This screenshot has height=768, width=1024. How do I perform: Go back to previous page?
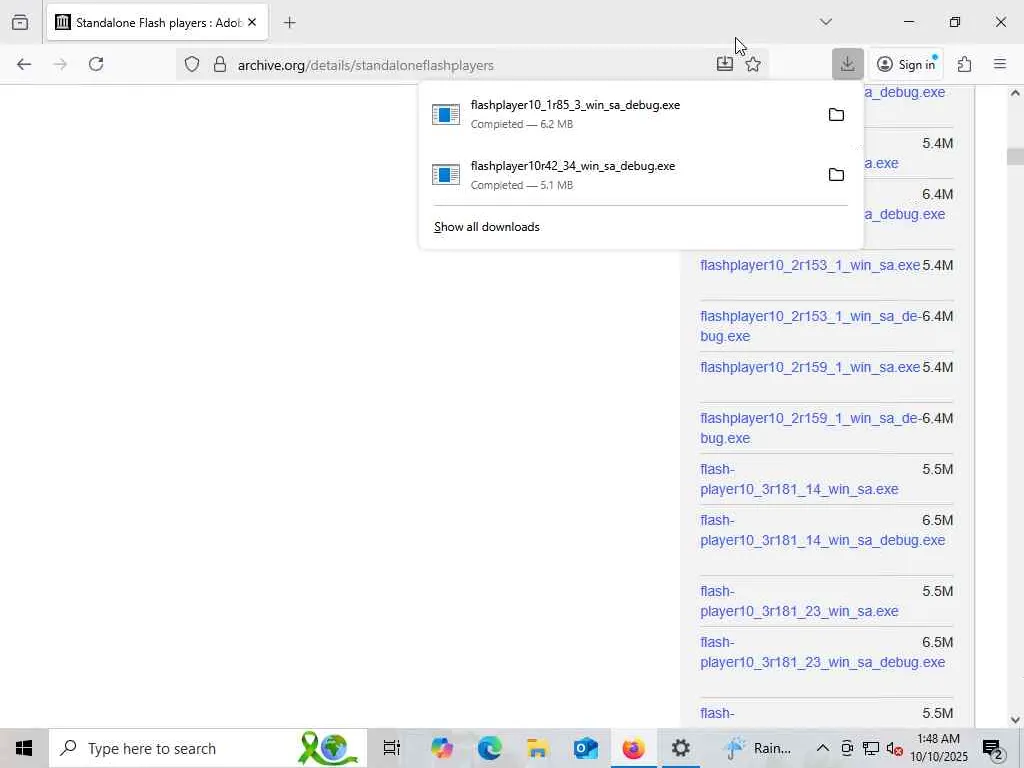[24, 64]
